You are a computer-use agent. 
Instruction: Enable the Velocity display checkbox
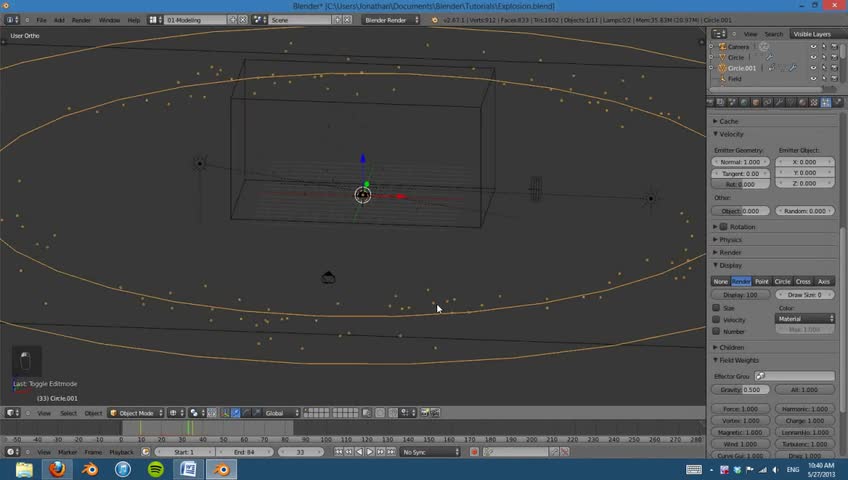716,319
